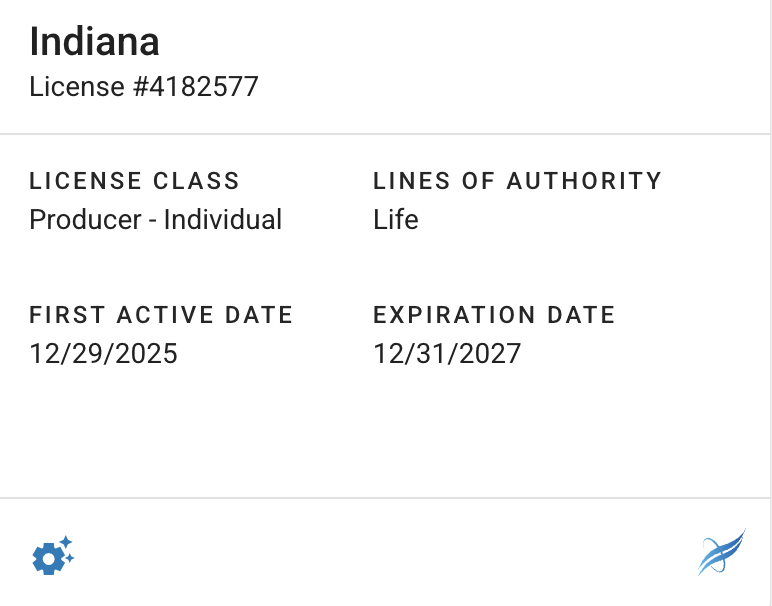The height and width of the screenshot is (606, 772).
Task: Click the License #4182577 text
Action: [144, 87]
